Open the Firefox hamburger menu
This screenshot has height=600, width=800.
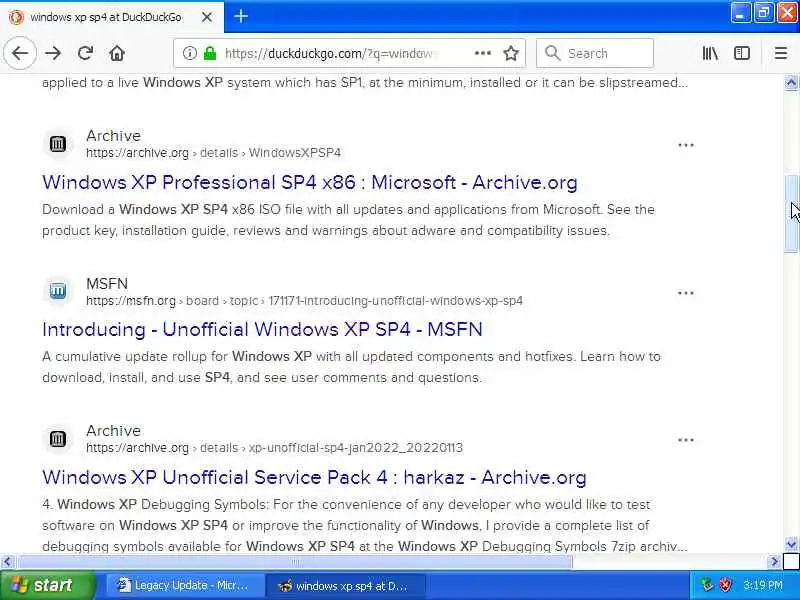[781, 53]
